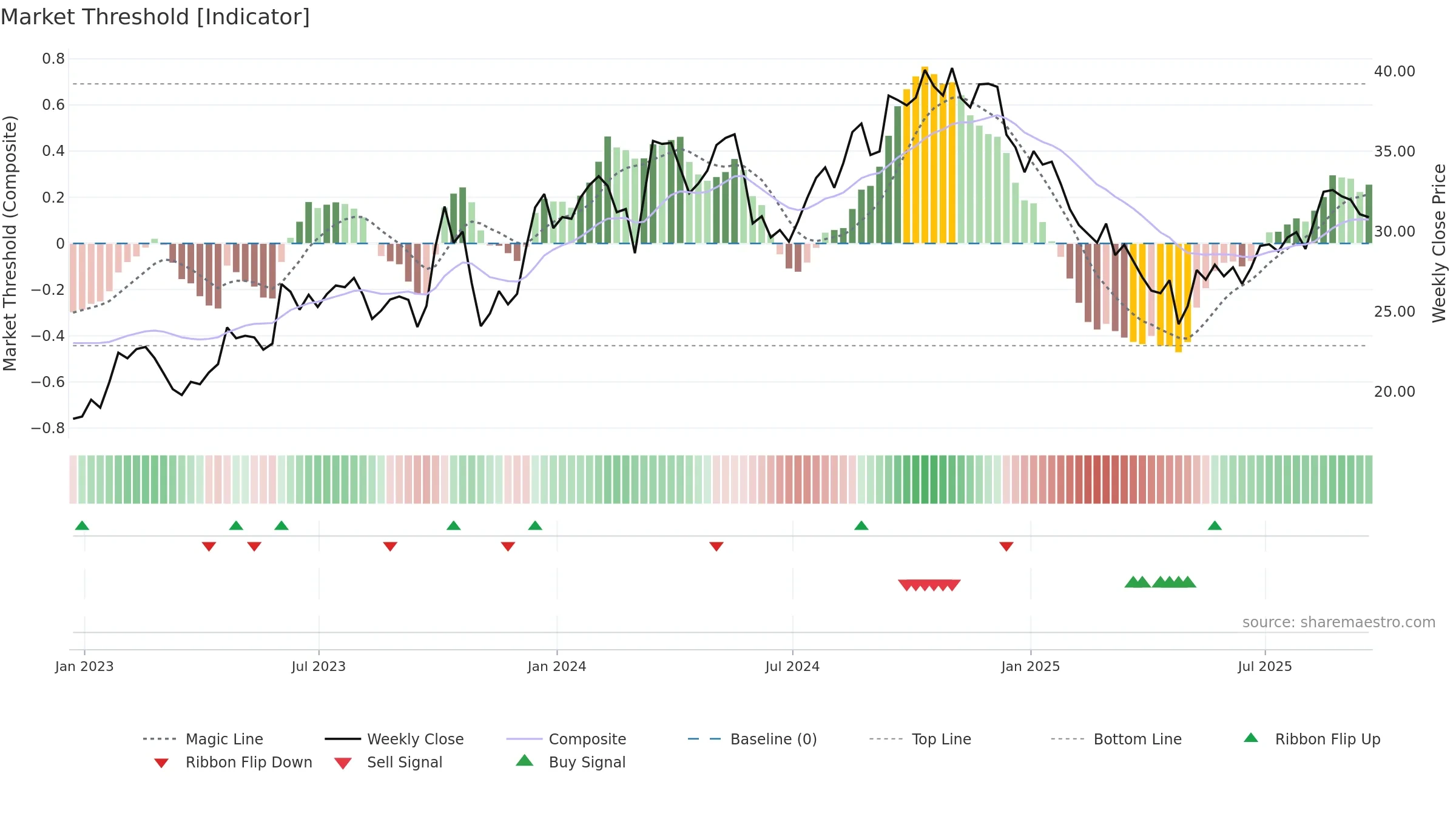Click the 0.2 left axis tick label

(53, 197)
